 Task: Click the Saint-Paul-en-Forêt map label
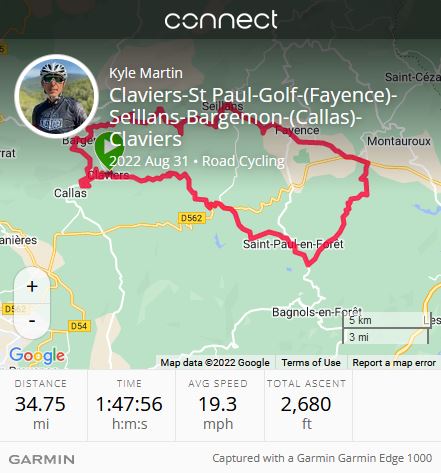click(293, 244)
